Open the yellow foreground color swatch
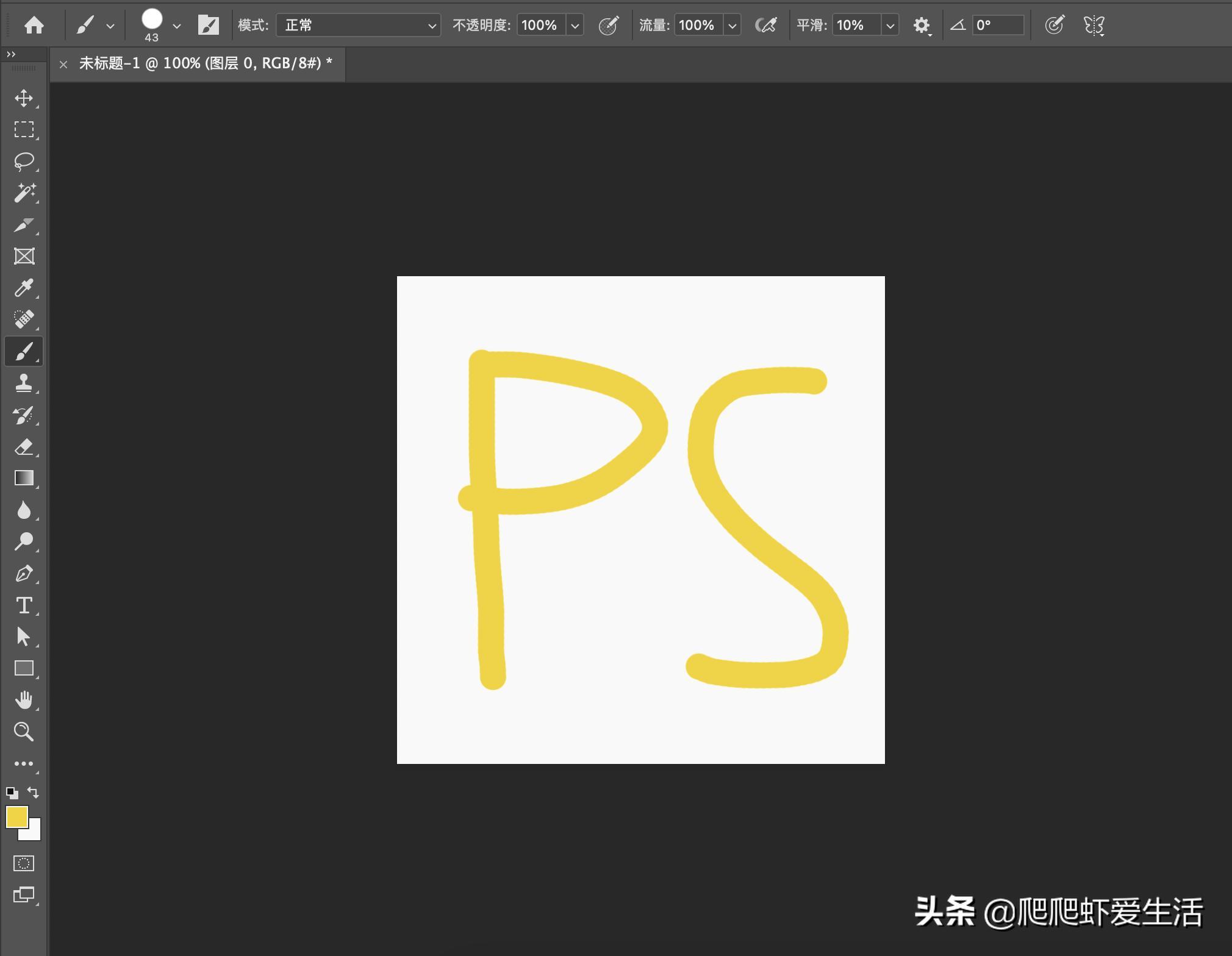The width and height of the screenshot is (1232, 956). coord(16,817)
